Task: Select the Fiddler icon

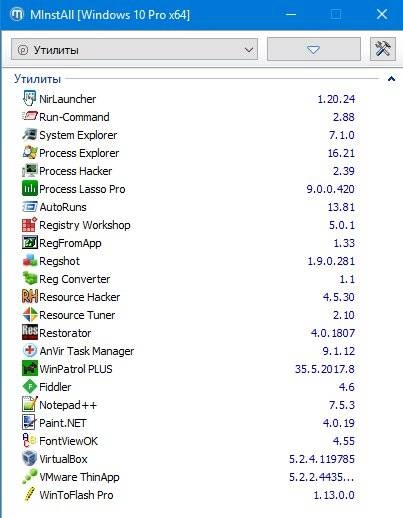Action: (30, 387)
